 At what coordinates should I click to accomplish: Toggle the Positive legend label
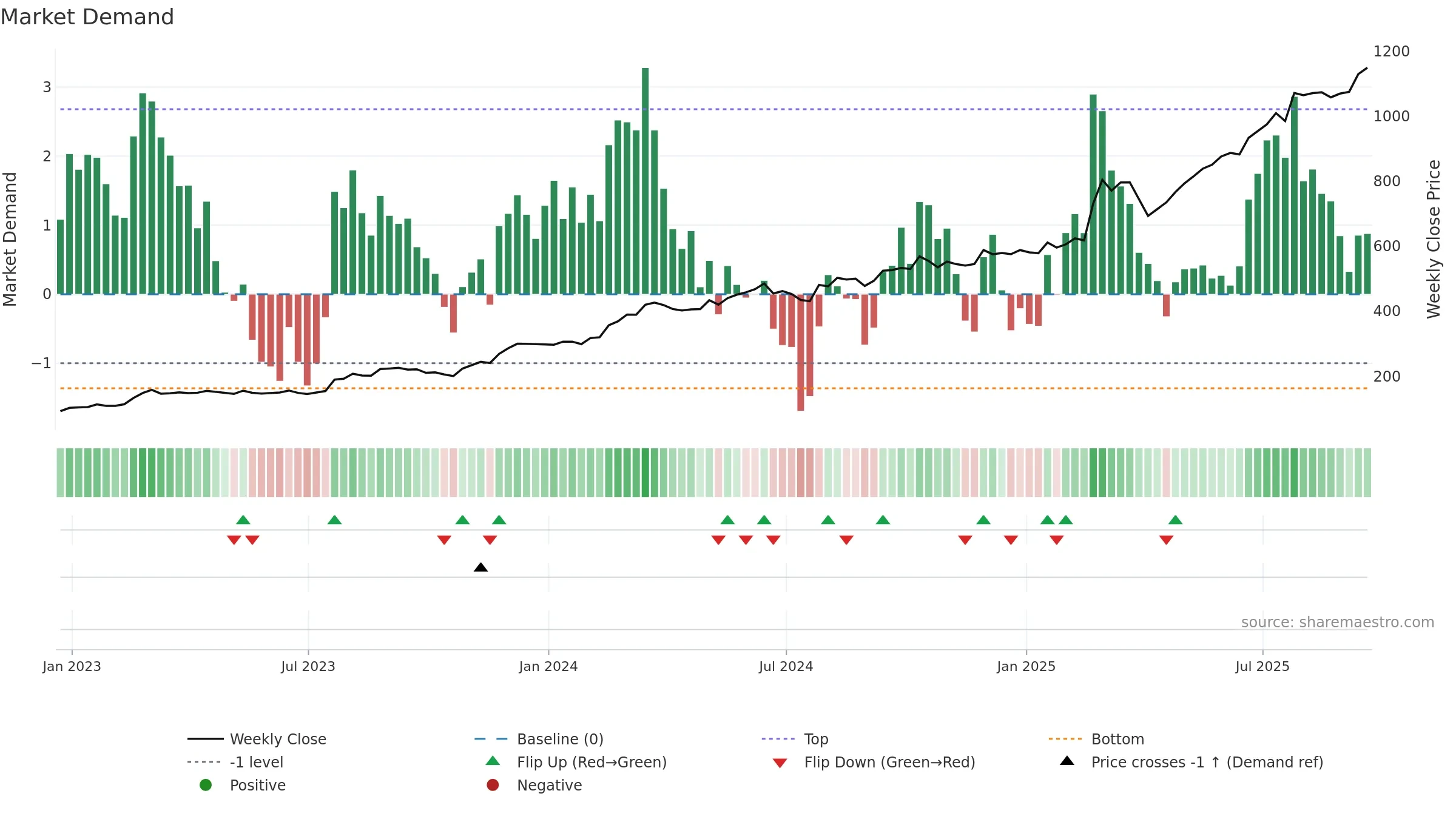[257, 785]
